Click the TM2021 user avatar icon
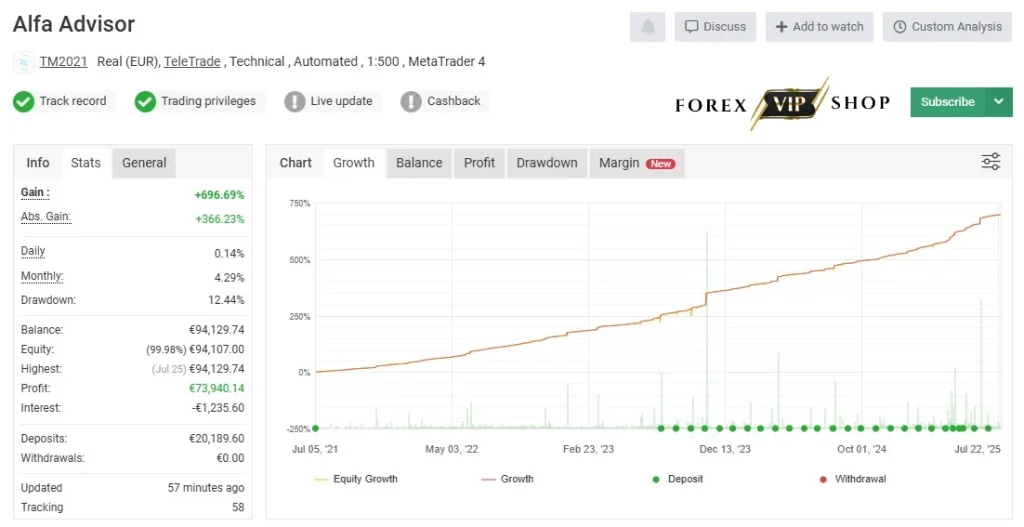The image size is (1024, 527). (x=24, y=62)
